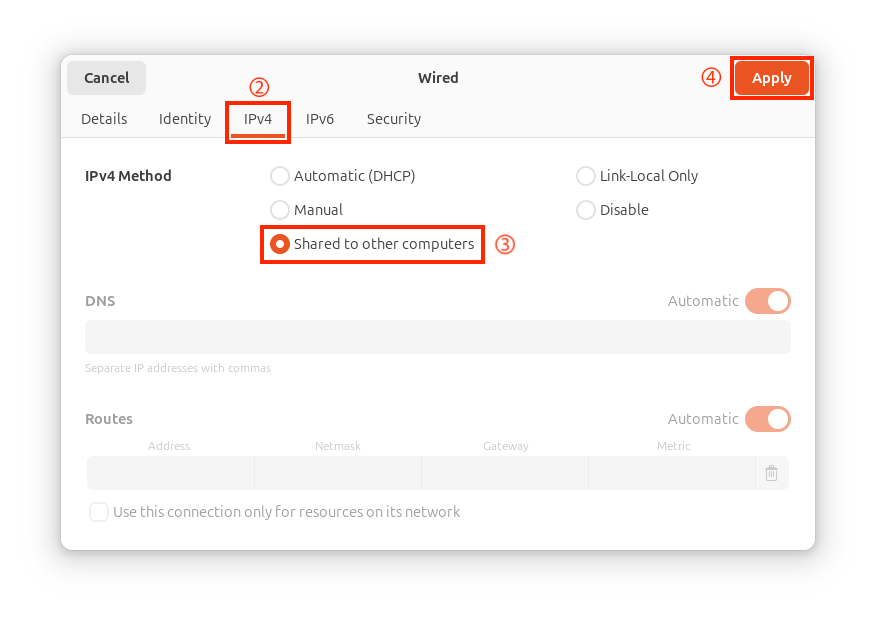Open the IPv4 tab
Screen dimensions: 876x617
click(x=258, y=119)
